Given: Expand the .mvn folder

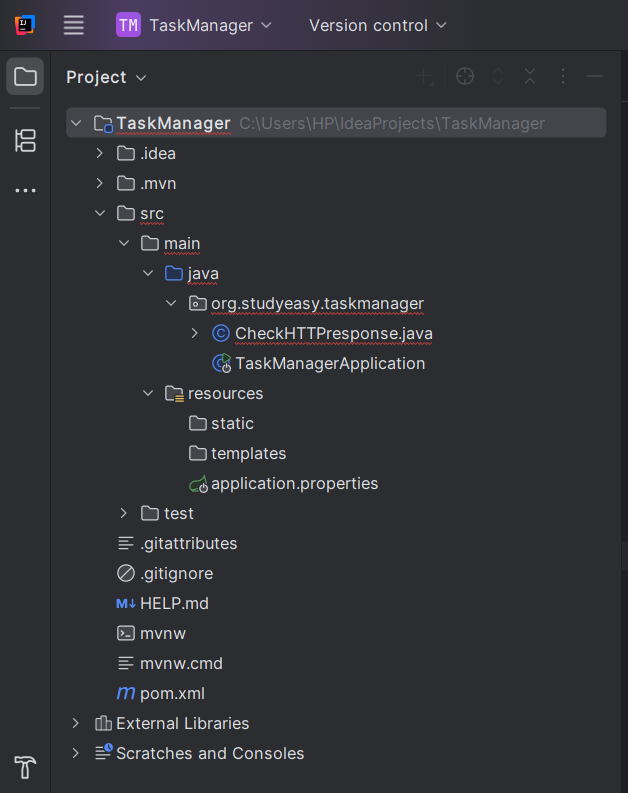Looking at the screenshot, I should coord(99,183).
